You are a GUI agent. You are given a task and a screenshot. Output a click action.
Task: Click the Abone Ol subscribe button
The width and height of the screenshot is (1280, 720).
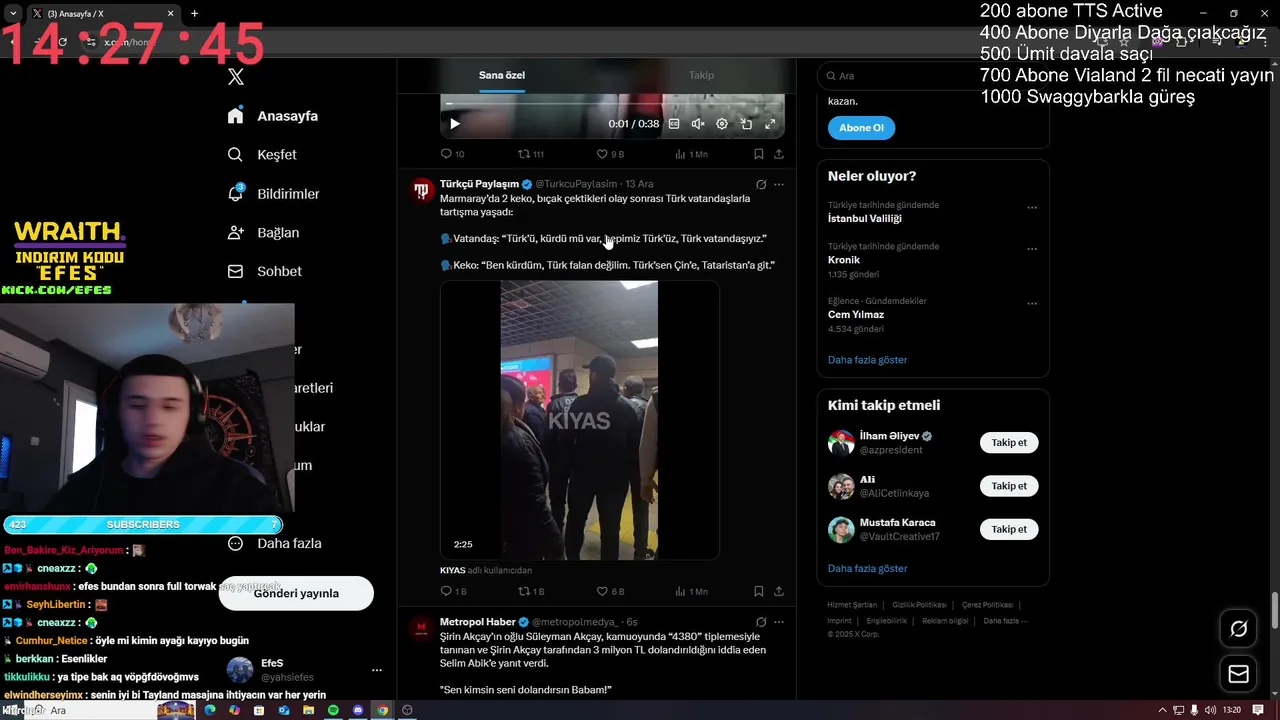click(861, 128)
